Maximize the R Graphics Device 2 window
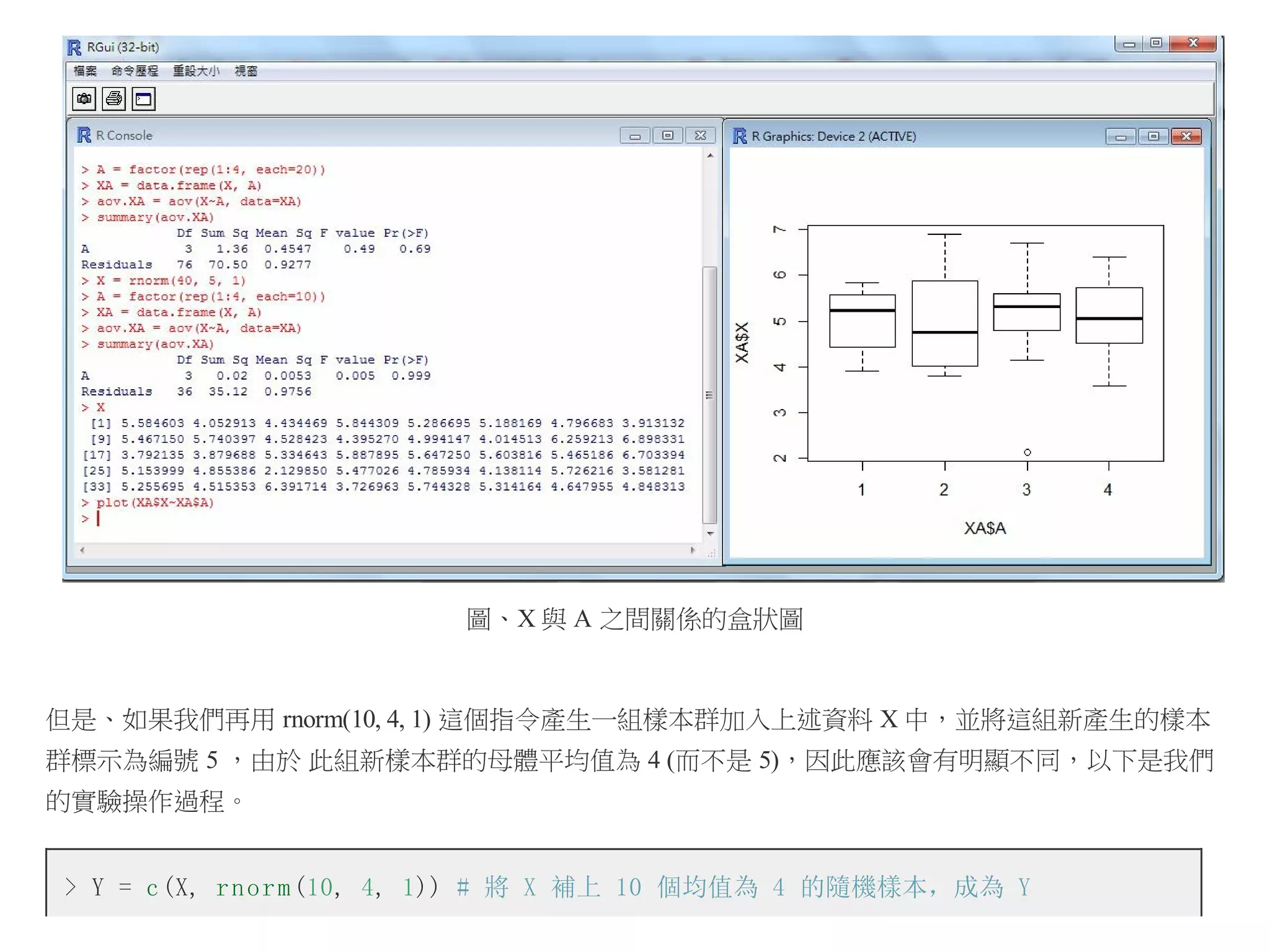1270x952 pixels. coord(1153,136)
